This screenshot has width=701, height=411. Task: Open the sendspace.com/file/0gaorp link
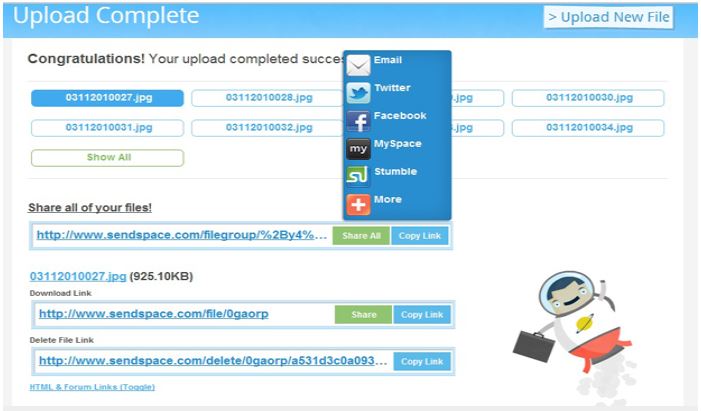(154, 314)
